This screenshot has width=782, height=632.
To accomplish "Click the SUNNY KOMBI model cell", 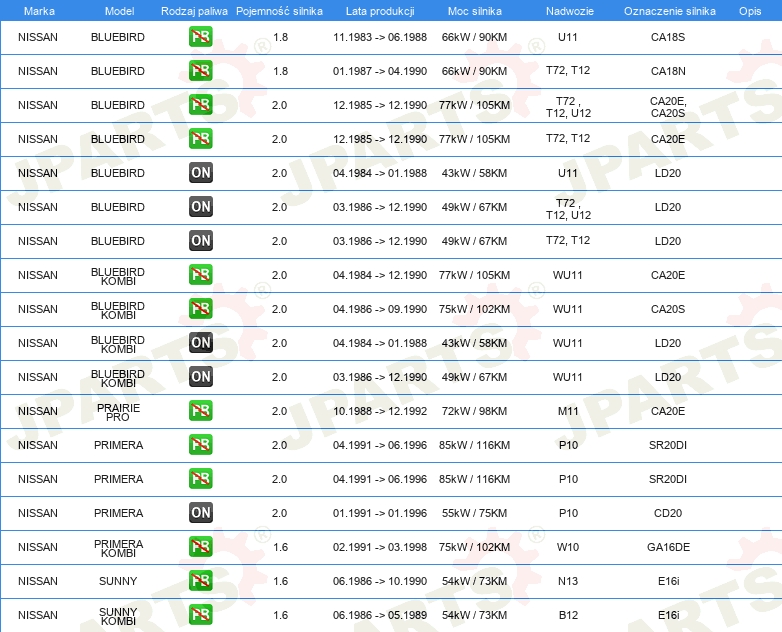I will click(118, 616).
